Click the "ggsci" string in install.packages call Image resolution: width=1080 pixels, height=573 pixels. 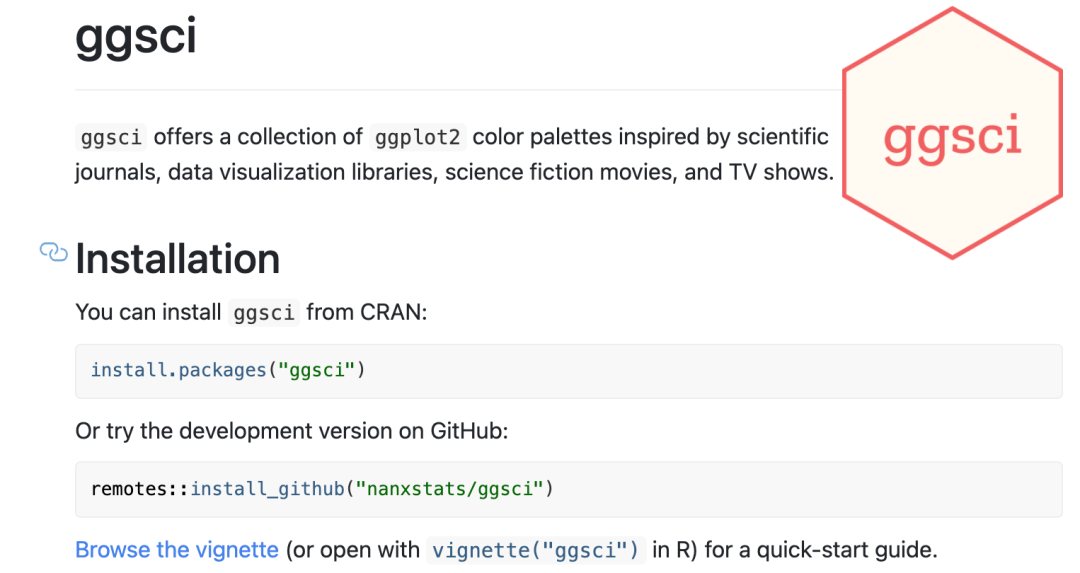tap(316, 371)
